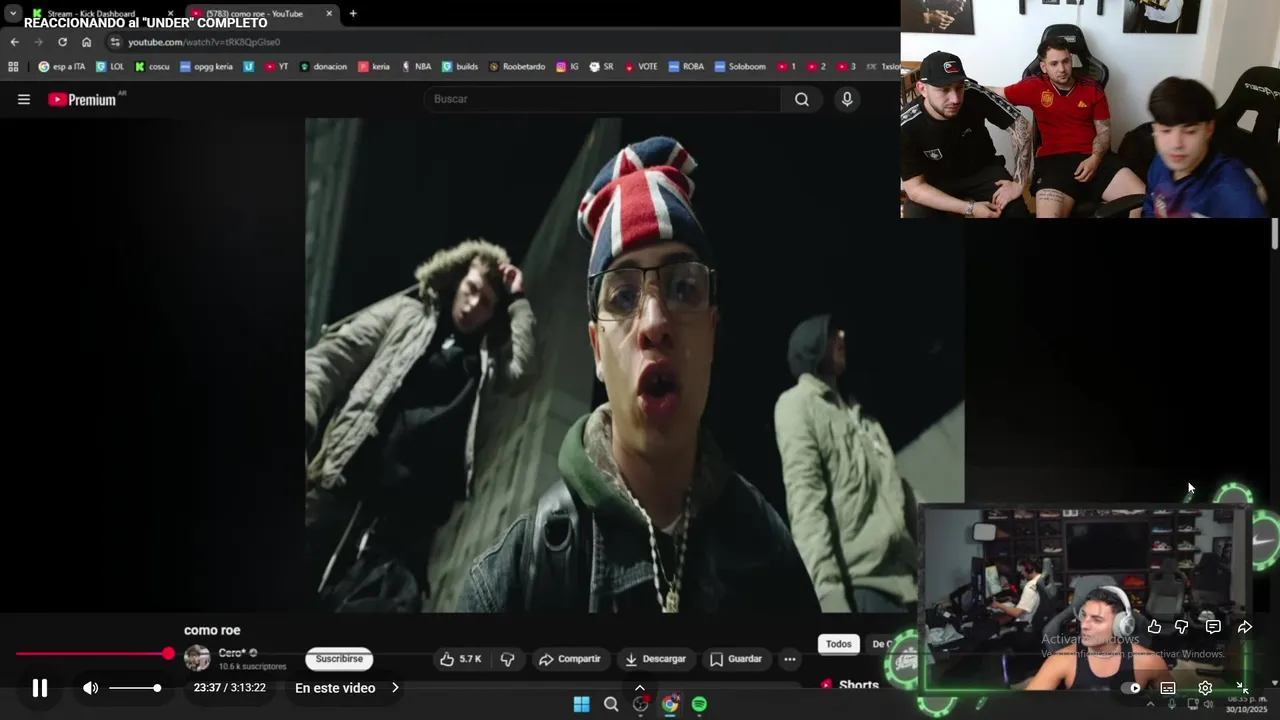This screenshot has width=1280, height=720.
Task: Open the builds bookmark
Action: (x=460, y=67)
